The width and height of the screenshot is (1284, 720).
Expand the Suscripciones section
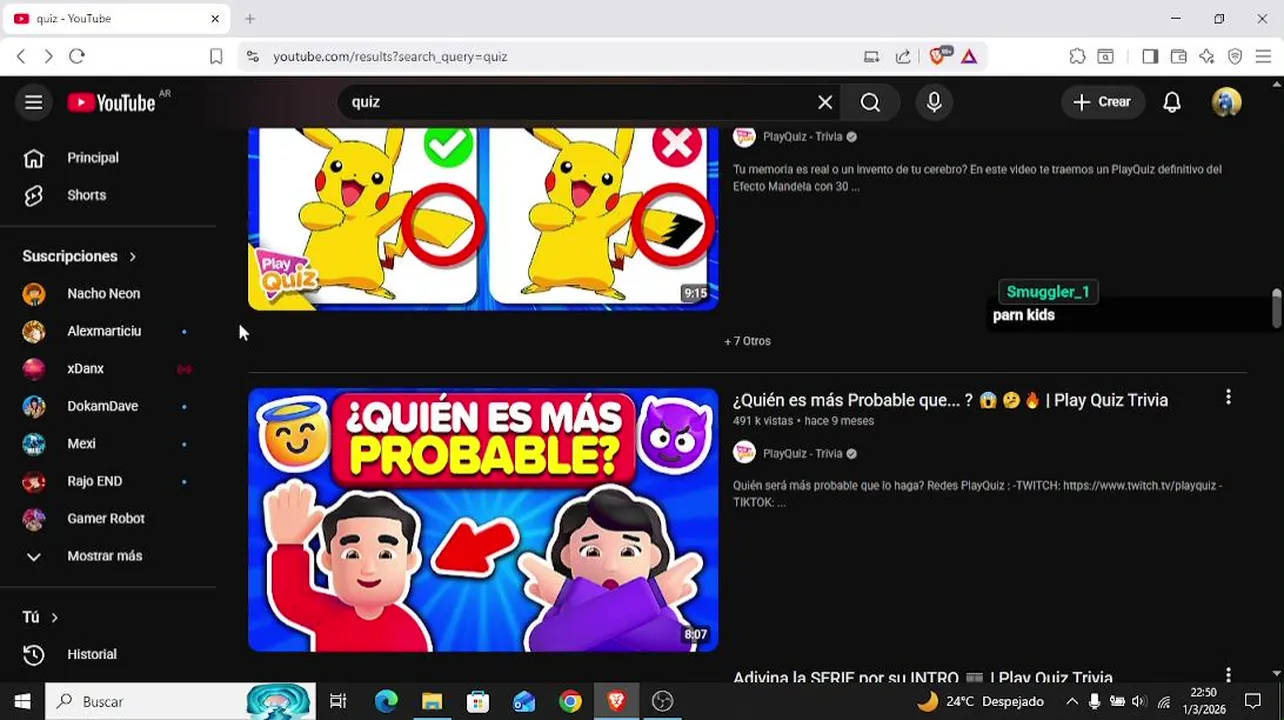[x=80, y=256]
